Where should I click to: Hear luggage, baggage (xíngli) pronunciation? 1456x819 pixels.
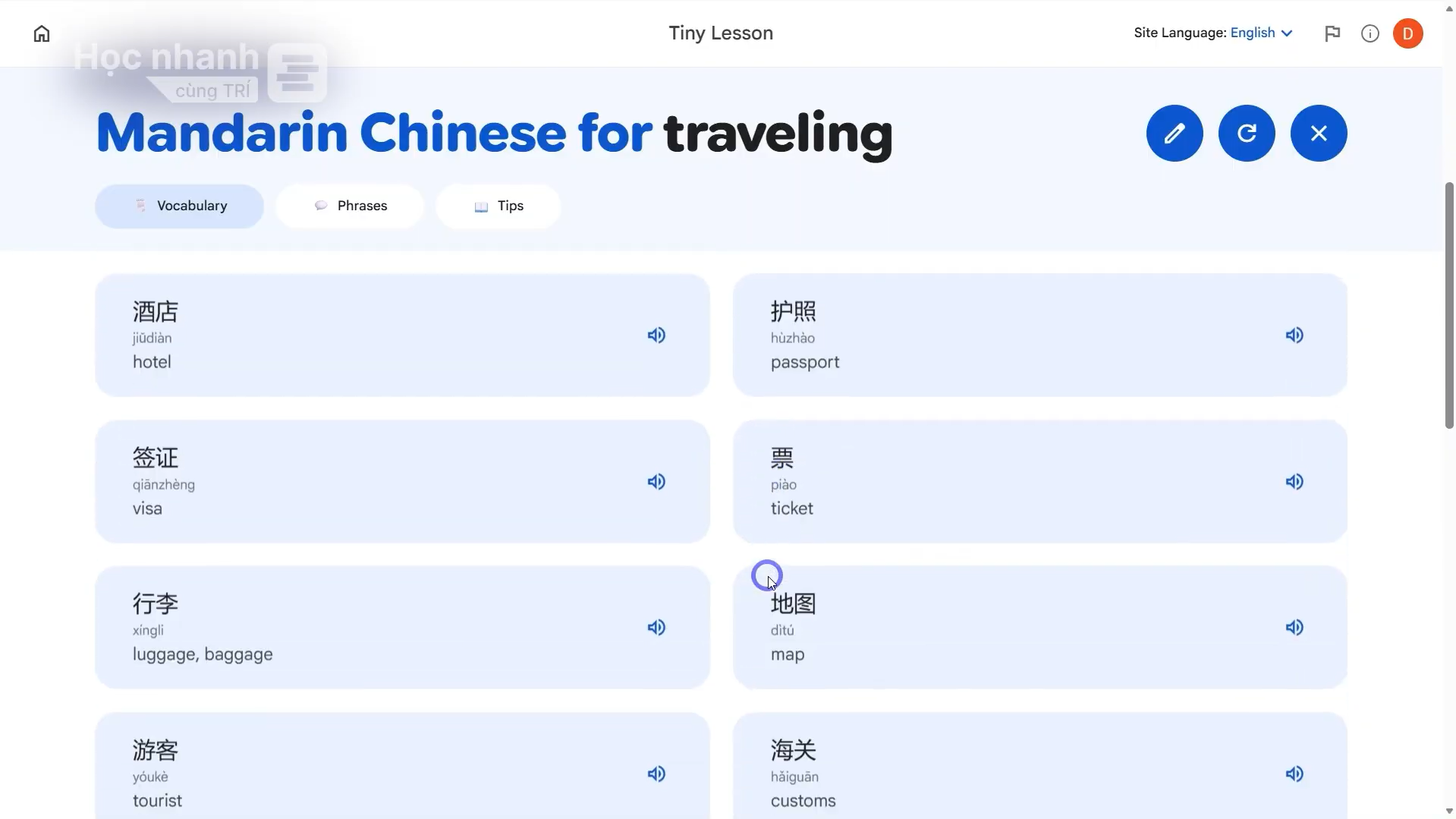pos(656,628)
